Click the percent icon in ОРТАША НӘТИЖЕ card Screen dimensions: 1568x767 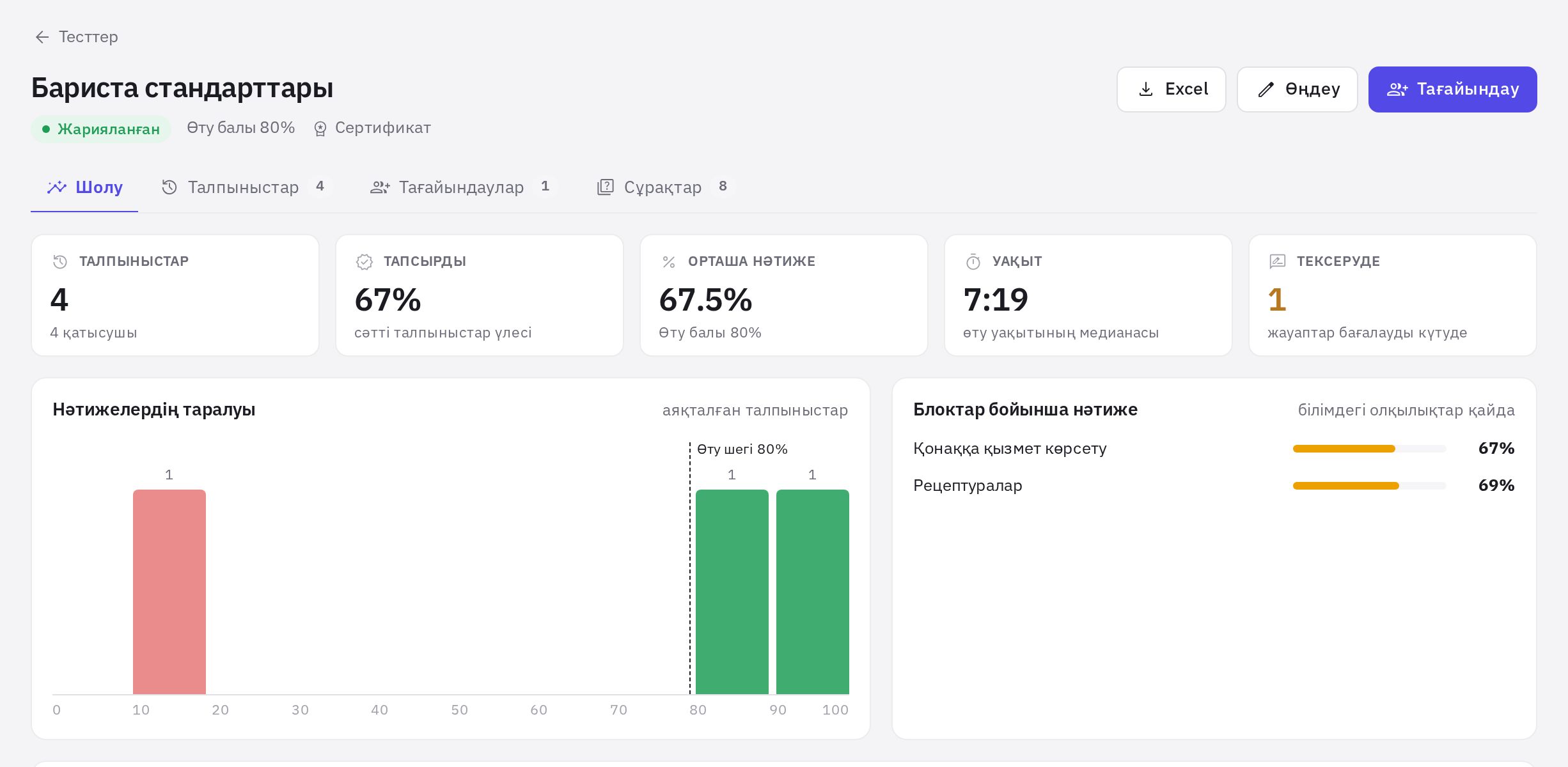click(669, 262)
